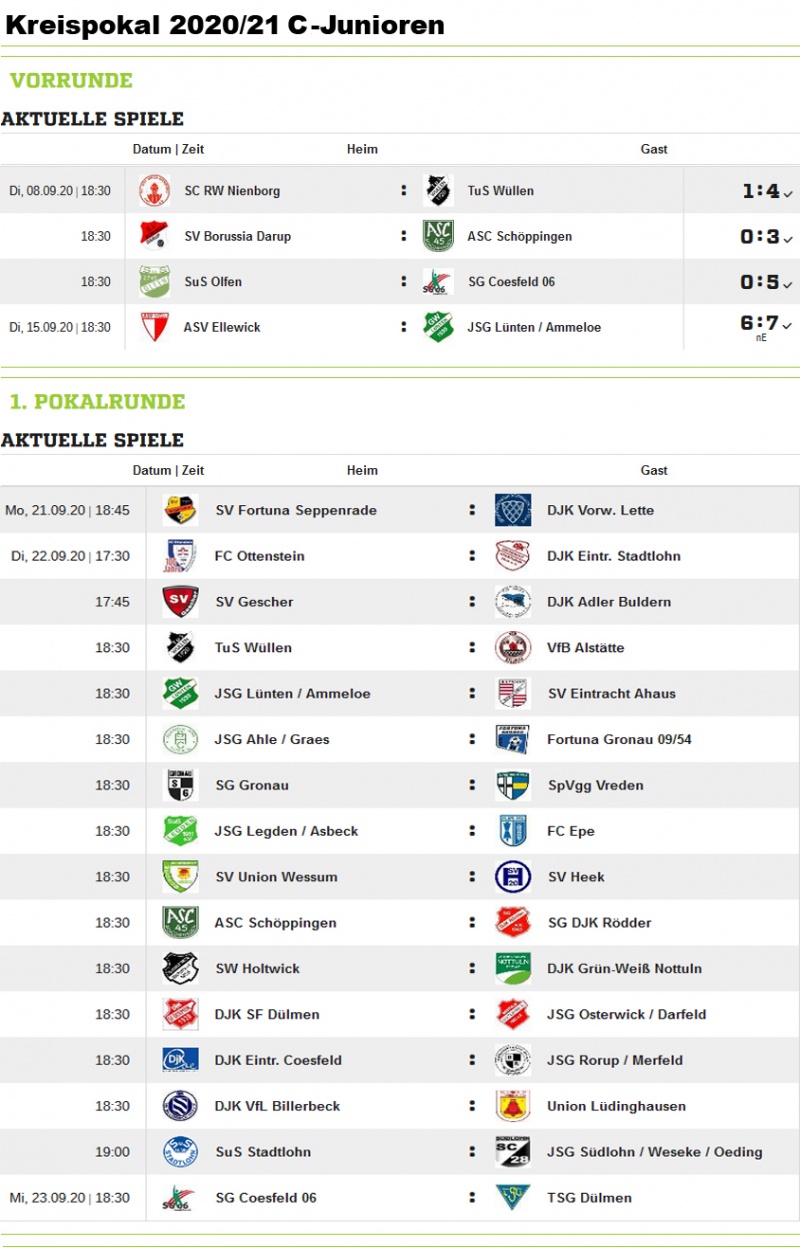
Task: Click the SC RW Nienborg club crest
Action: pos(155,190)
